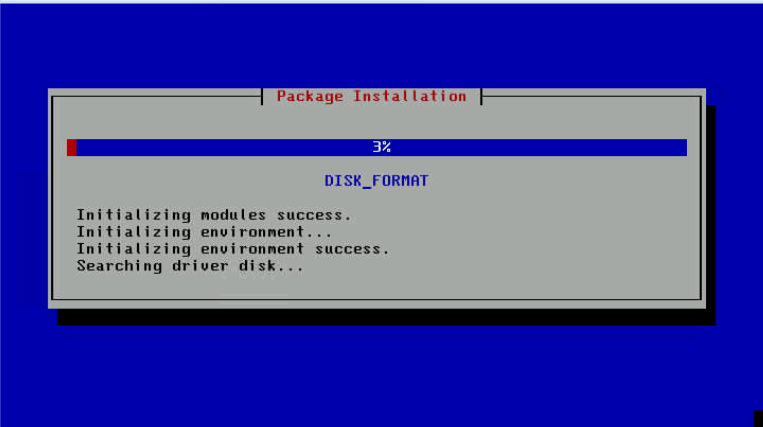Image resolution: width=763 pixels, height=427 pixels.
Task: Click the black drop shadow under the dialog
Action: [386, 317]
